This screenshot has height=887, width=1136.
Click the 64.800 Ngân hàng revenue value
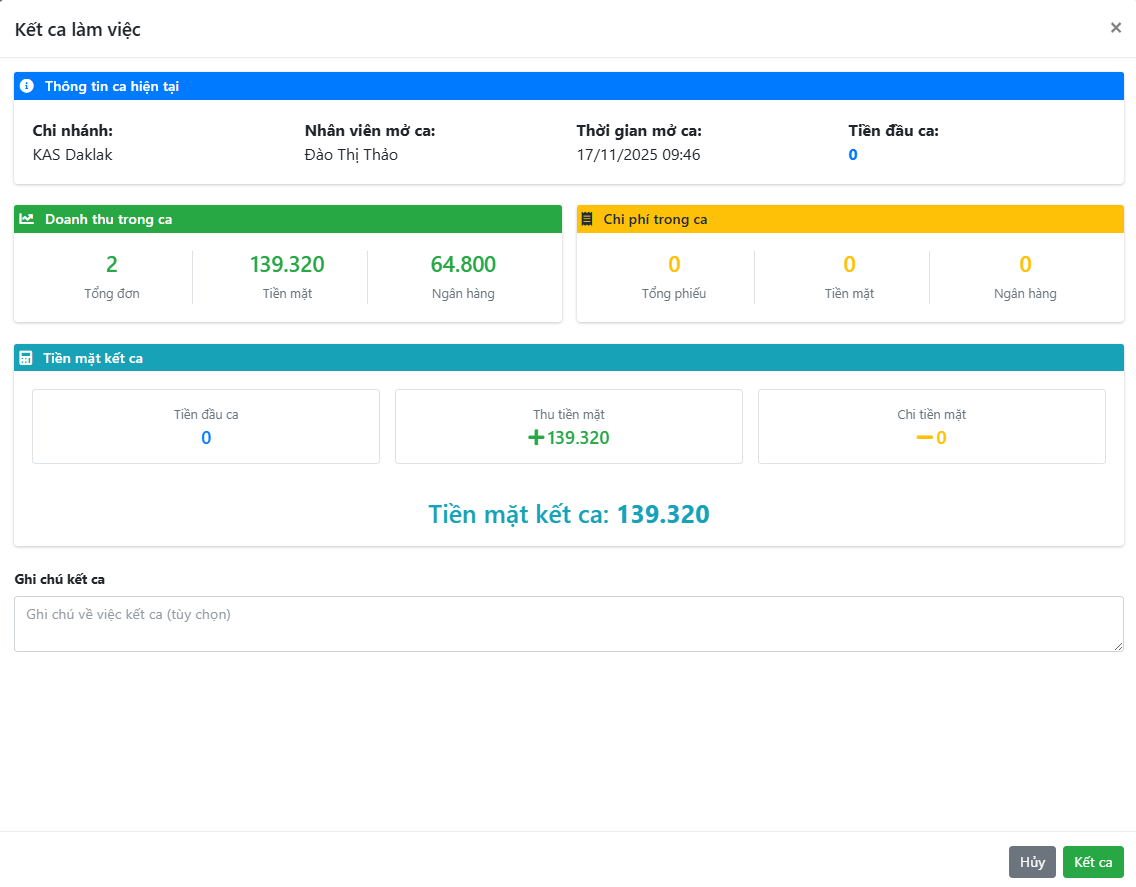[x=463, y=265]
